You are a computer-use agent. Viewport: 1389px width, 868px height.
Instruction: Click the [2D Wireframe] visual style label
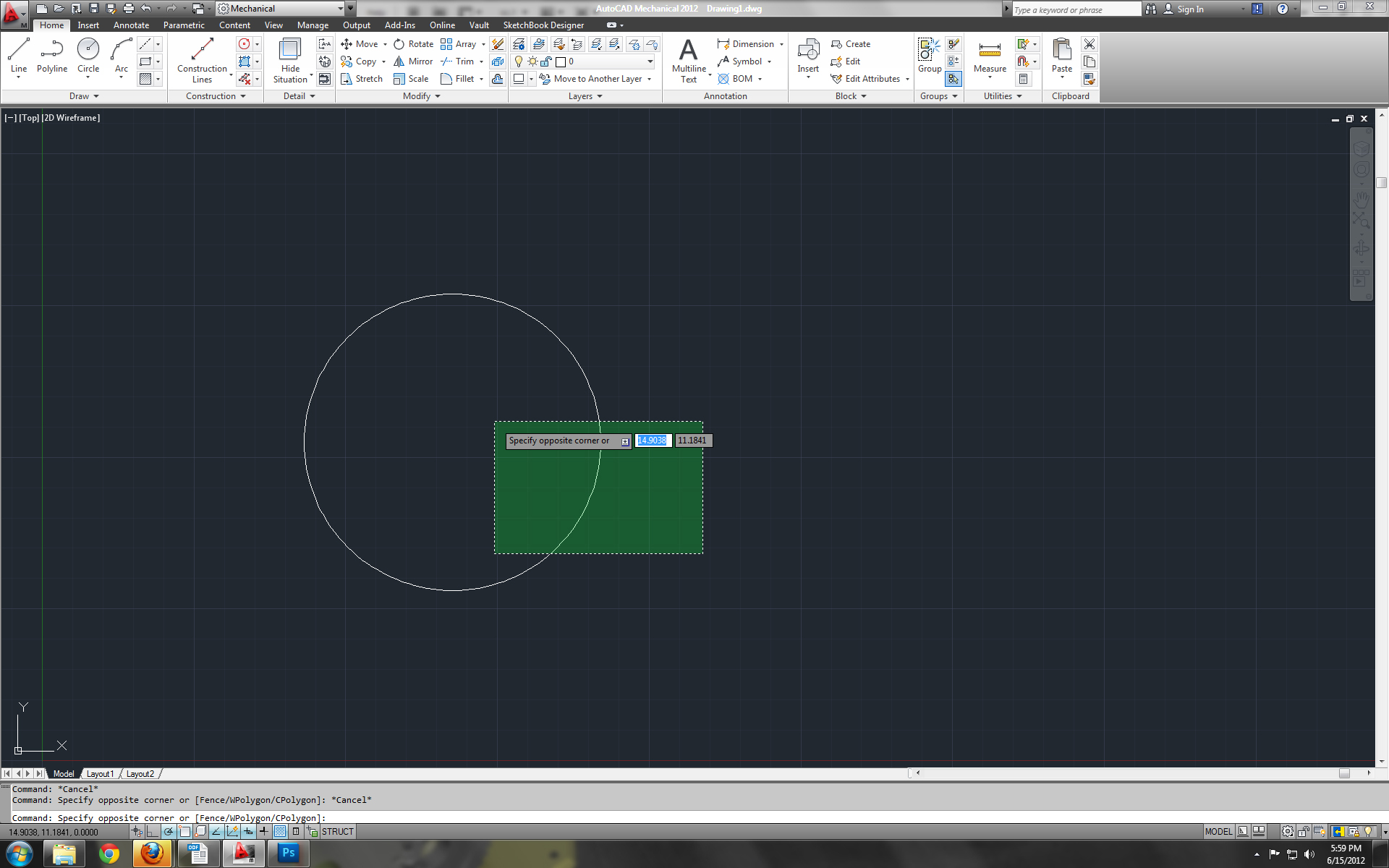pos(71,118)
